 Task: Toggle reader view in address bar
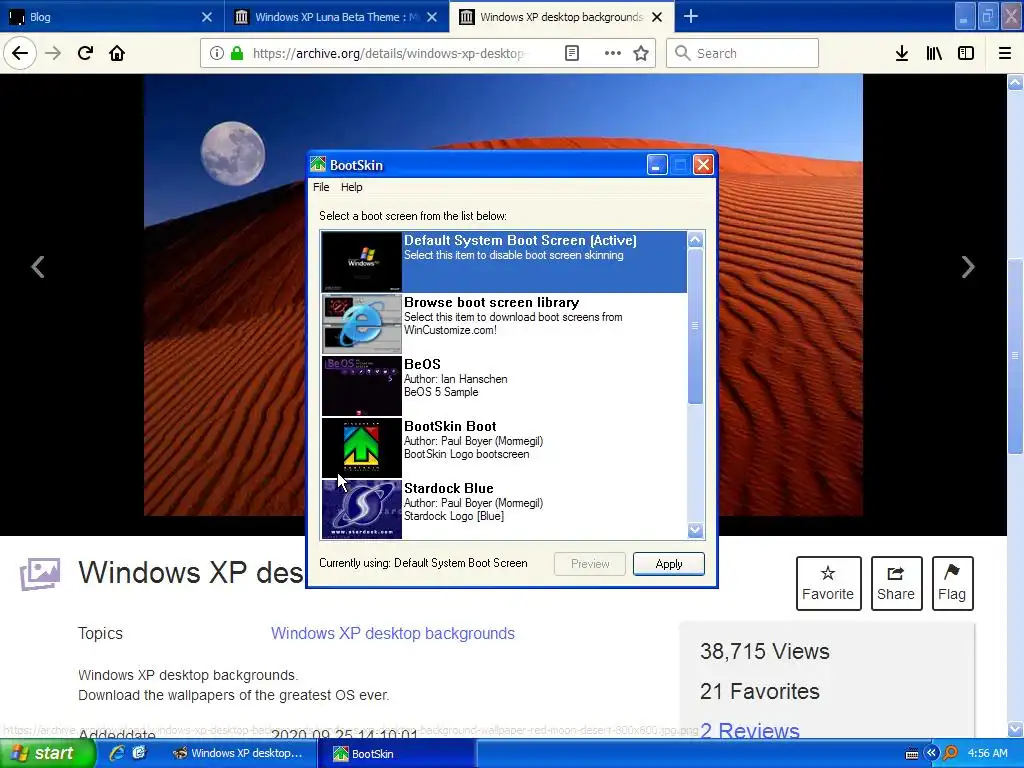[x=571, y=53]
